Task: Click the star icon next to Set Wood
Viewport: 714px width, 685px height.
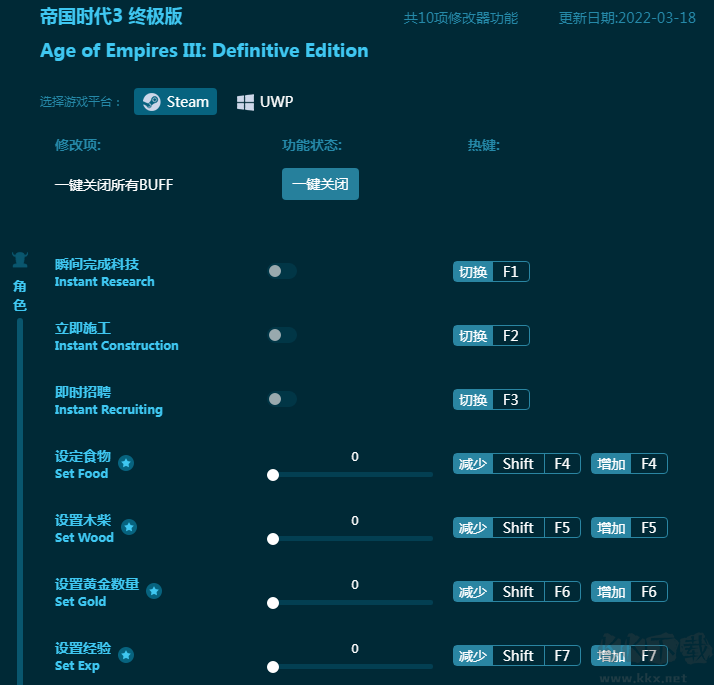Action: point(129,527)
